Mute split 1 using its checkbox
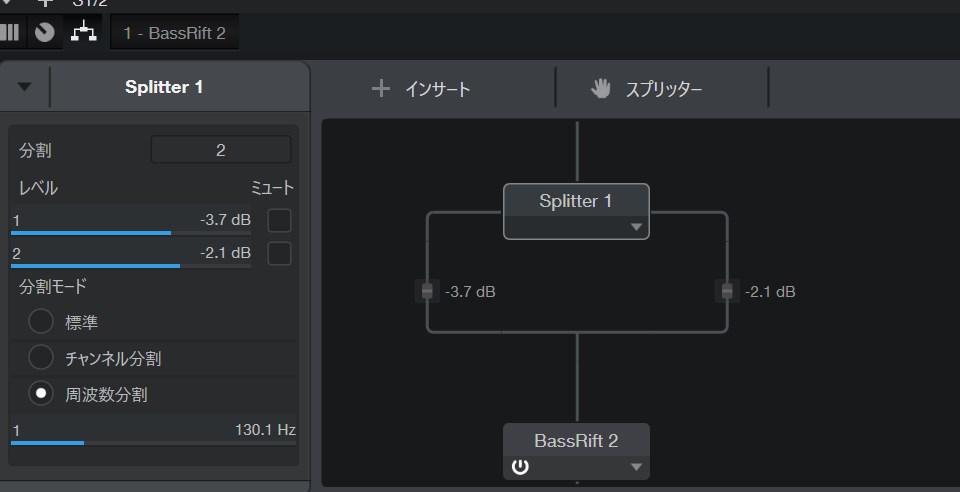960x492 pixels. 279,220
